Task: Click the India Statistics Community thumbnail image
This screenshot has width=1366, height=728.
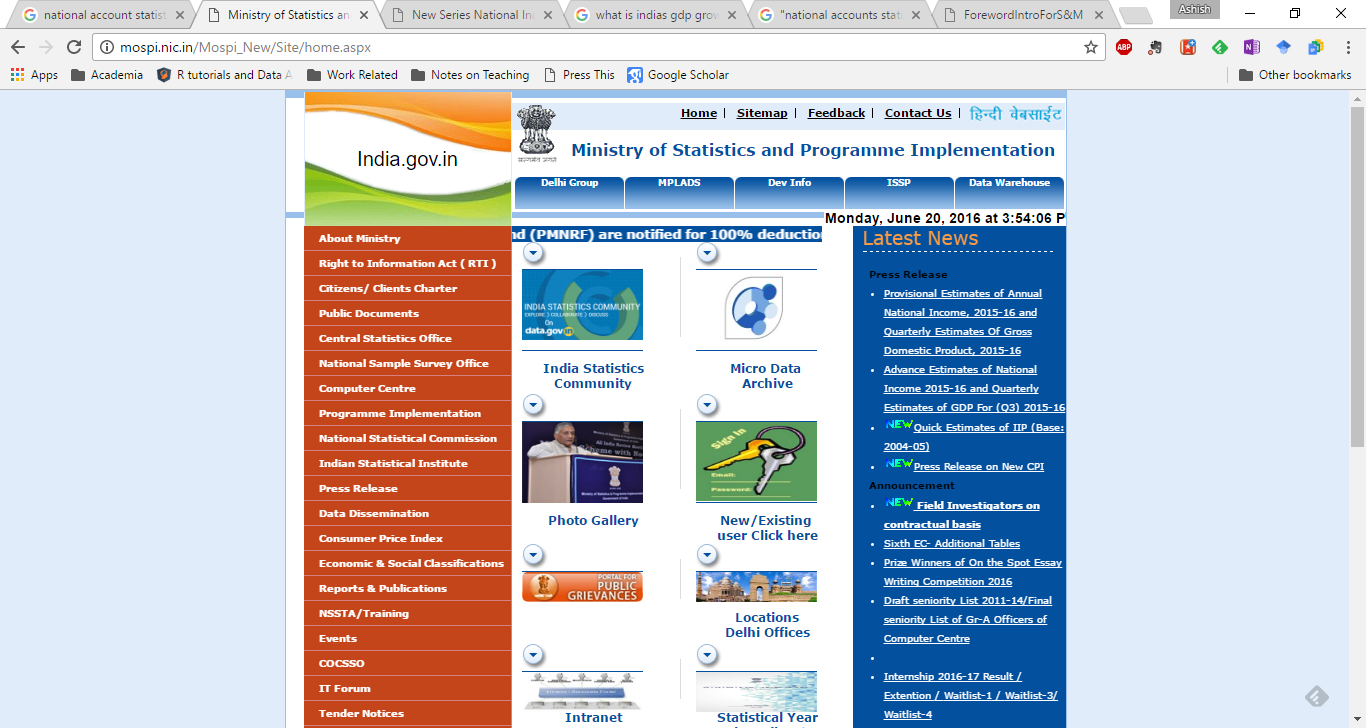Action: 582,304
